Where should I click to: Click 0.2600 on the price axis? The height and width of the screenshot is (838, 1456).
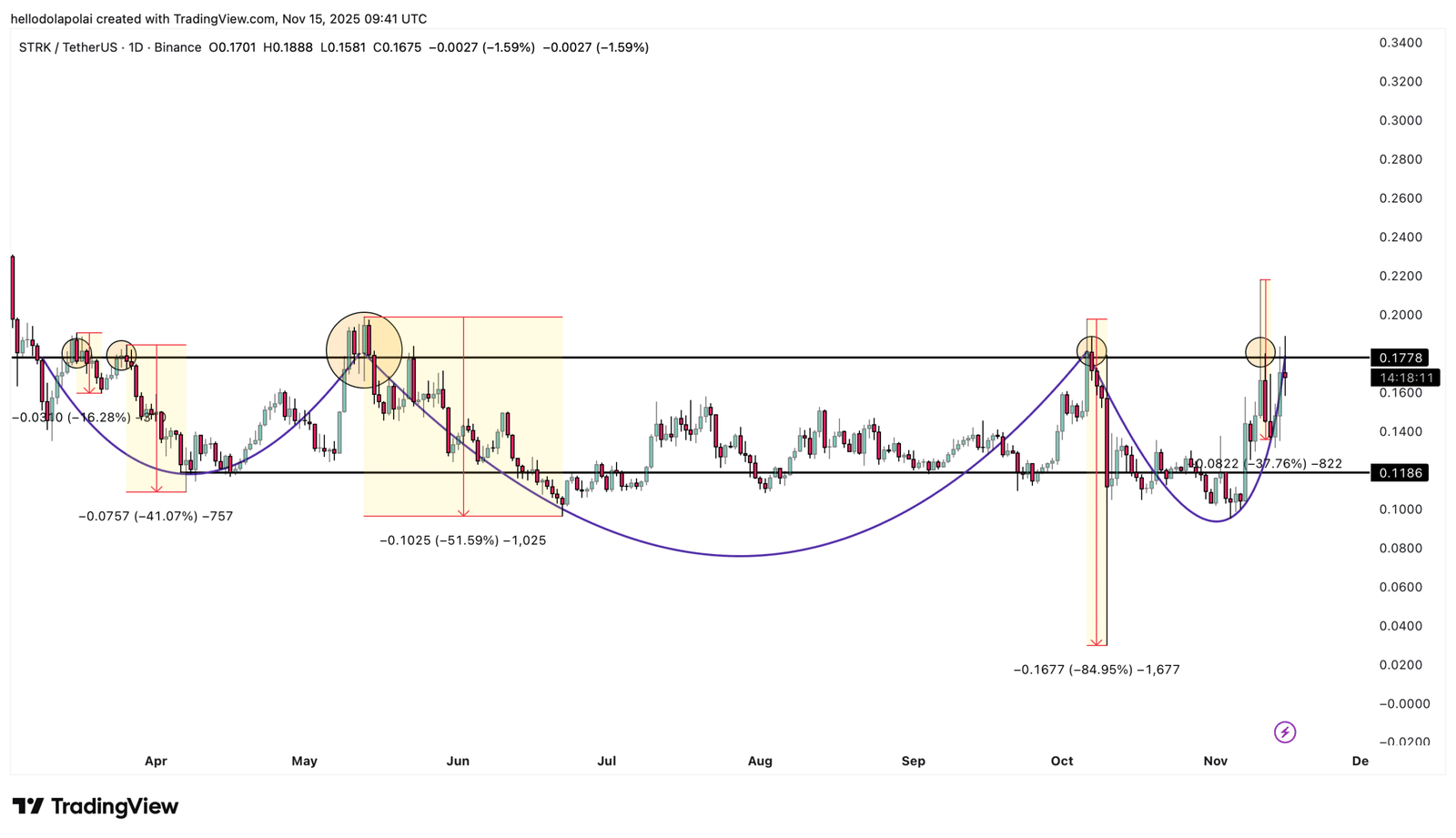pyautogui.click(x=1400, y=198)
